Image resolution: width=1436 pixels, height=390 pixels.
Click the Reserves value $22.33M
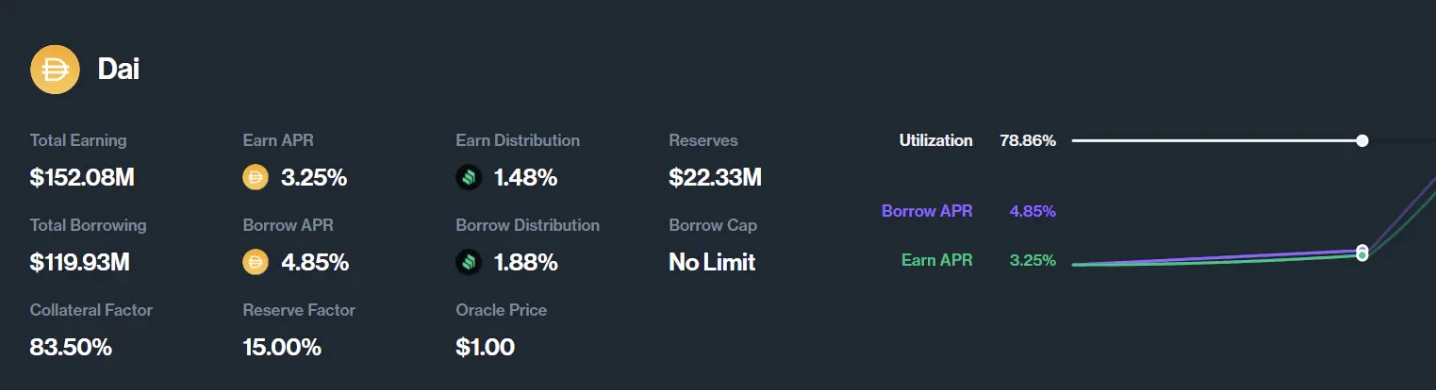(x=715, y=178)
